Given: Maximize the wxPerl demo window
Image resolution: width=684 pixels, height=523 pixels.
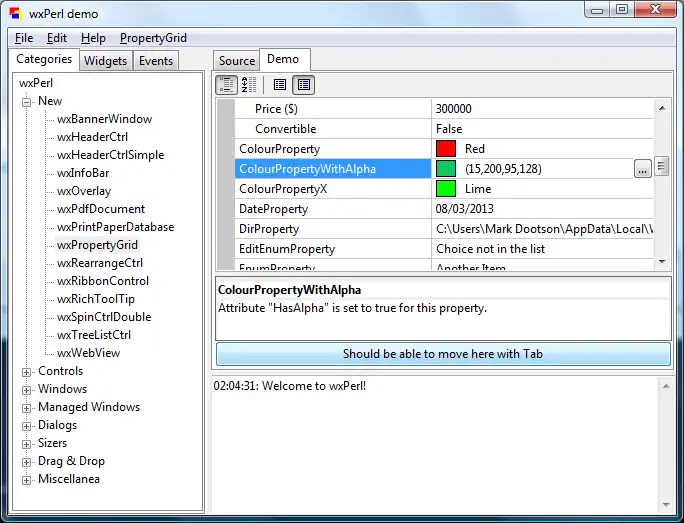Looking at the screenshot, I should 622,10.
